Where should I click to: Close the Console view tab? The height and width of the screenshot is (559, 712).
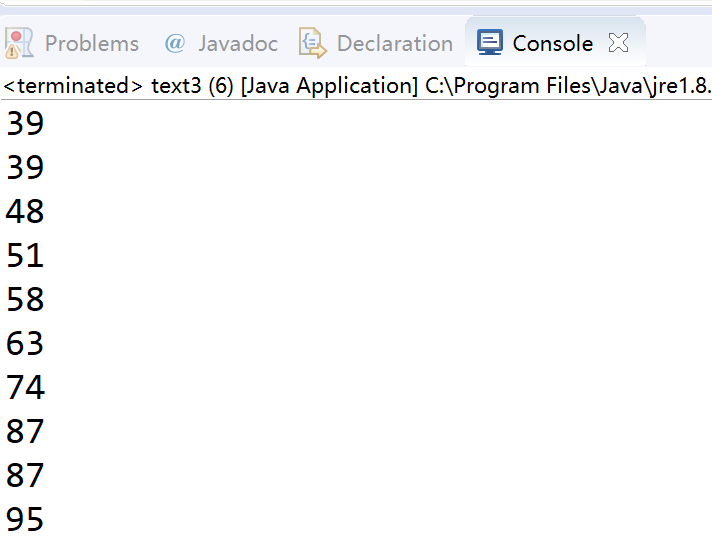coord(619,43)
